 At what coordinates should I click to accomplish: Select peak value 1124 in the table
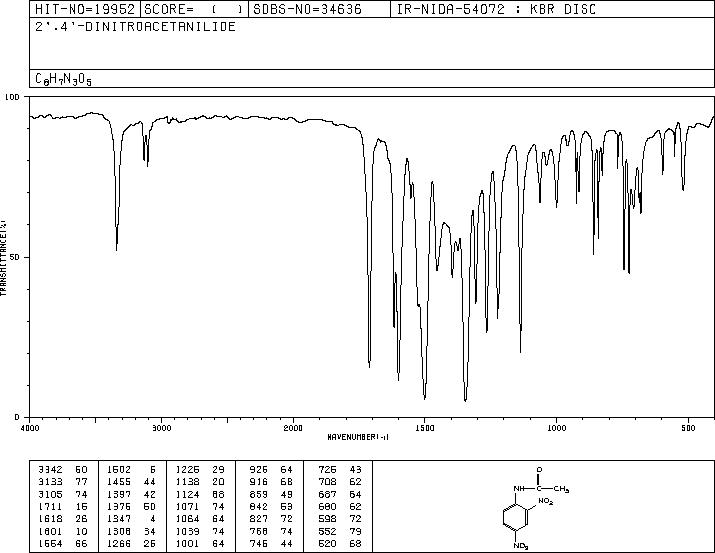coord(187,494)
